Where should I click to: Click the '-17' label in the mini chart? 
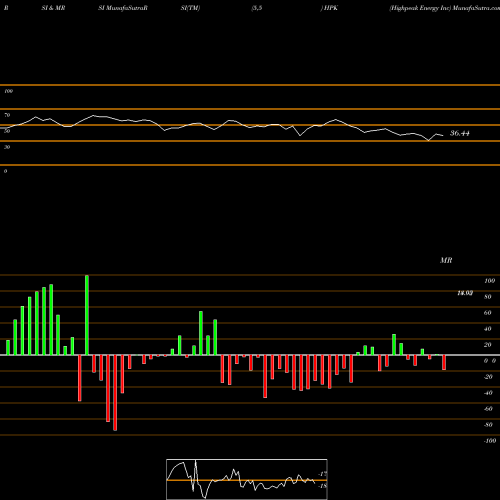coord(323,474)
